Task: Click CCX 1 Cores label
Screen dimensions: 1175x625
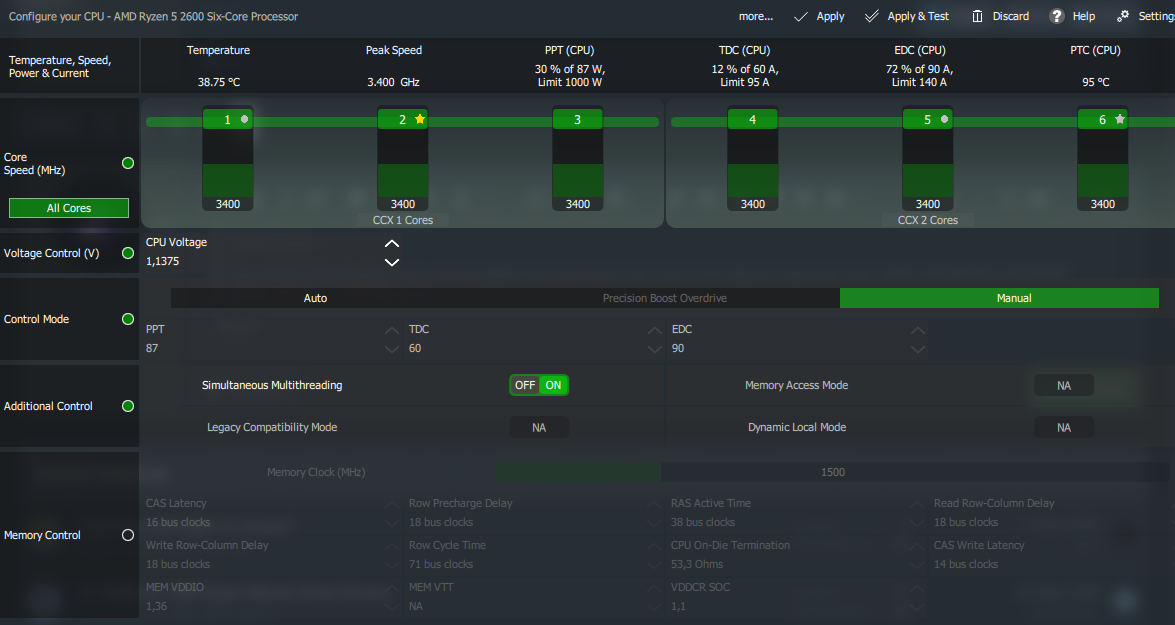Action: 403,220
